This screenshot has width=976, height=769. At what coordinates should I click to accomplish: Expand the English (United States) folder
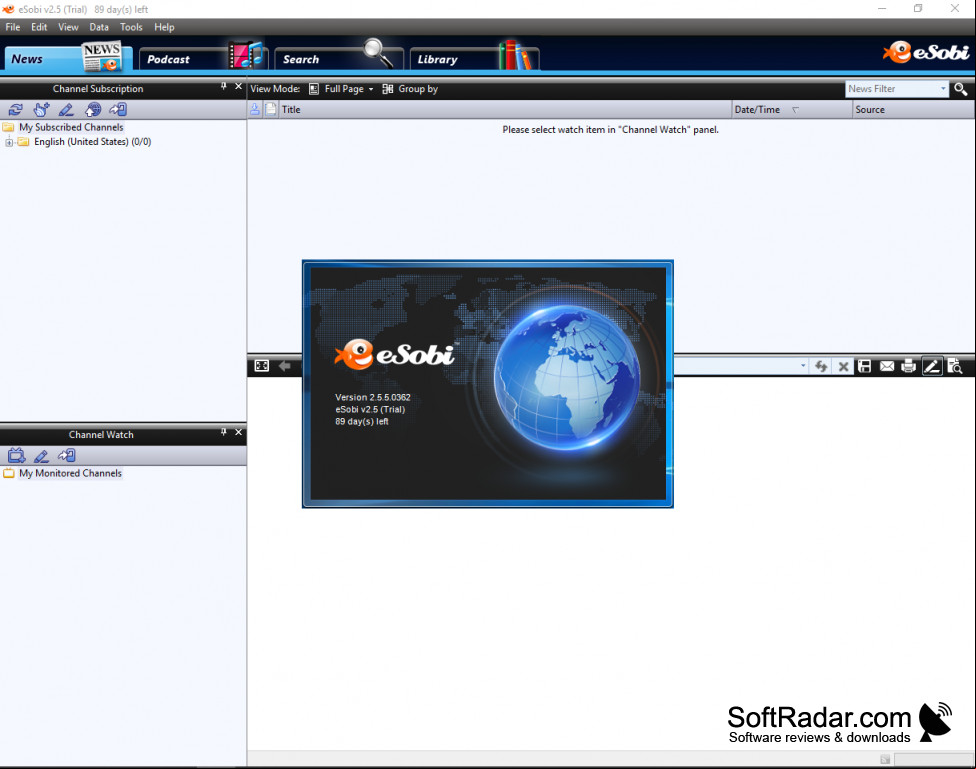click(9, 143)
